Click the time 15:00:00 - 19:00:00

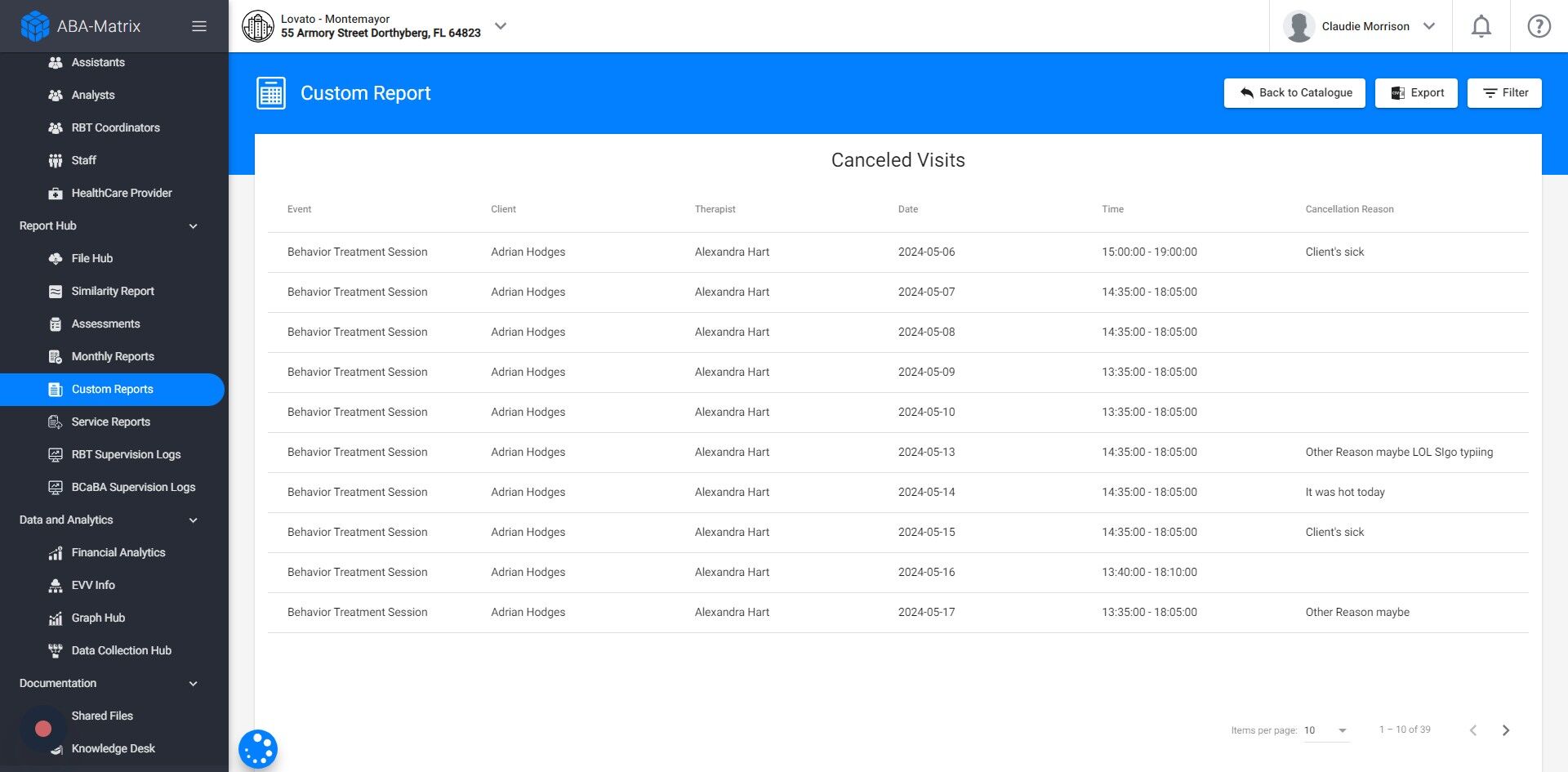(x=1149, y=252)
